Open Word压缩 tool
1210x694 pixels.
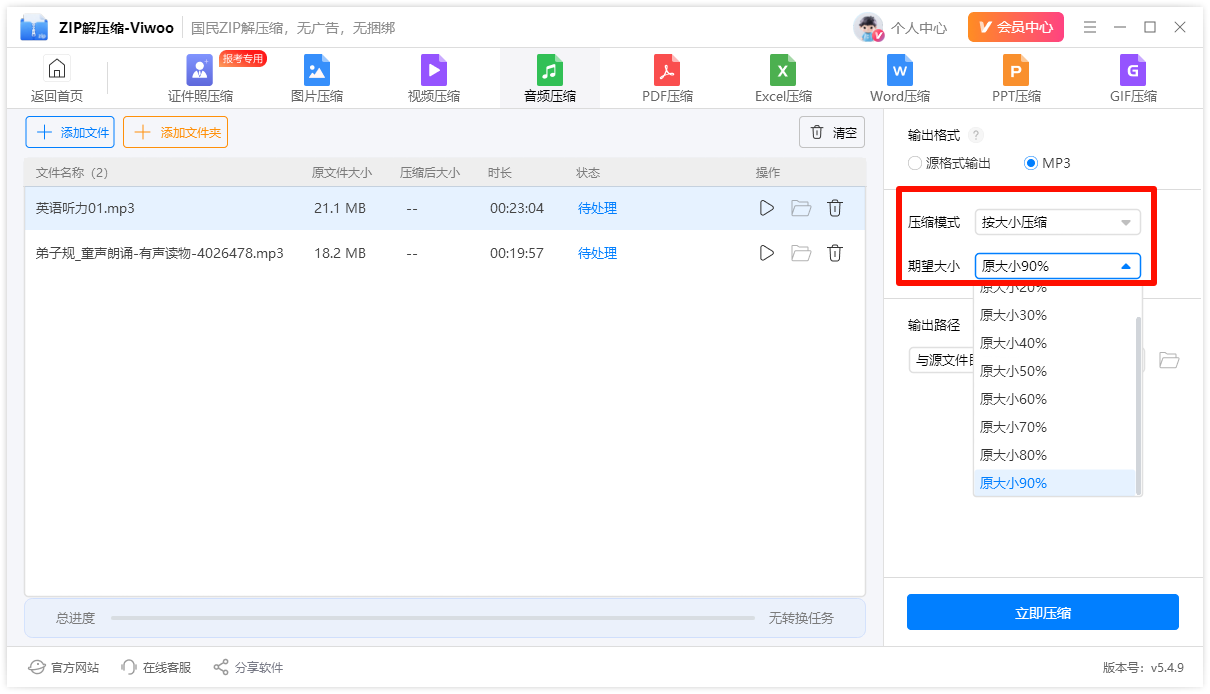pos(900,79)
